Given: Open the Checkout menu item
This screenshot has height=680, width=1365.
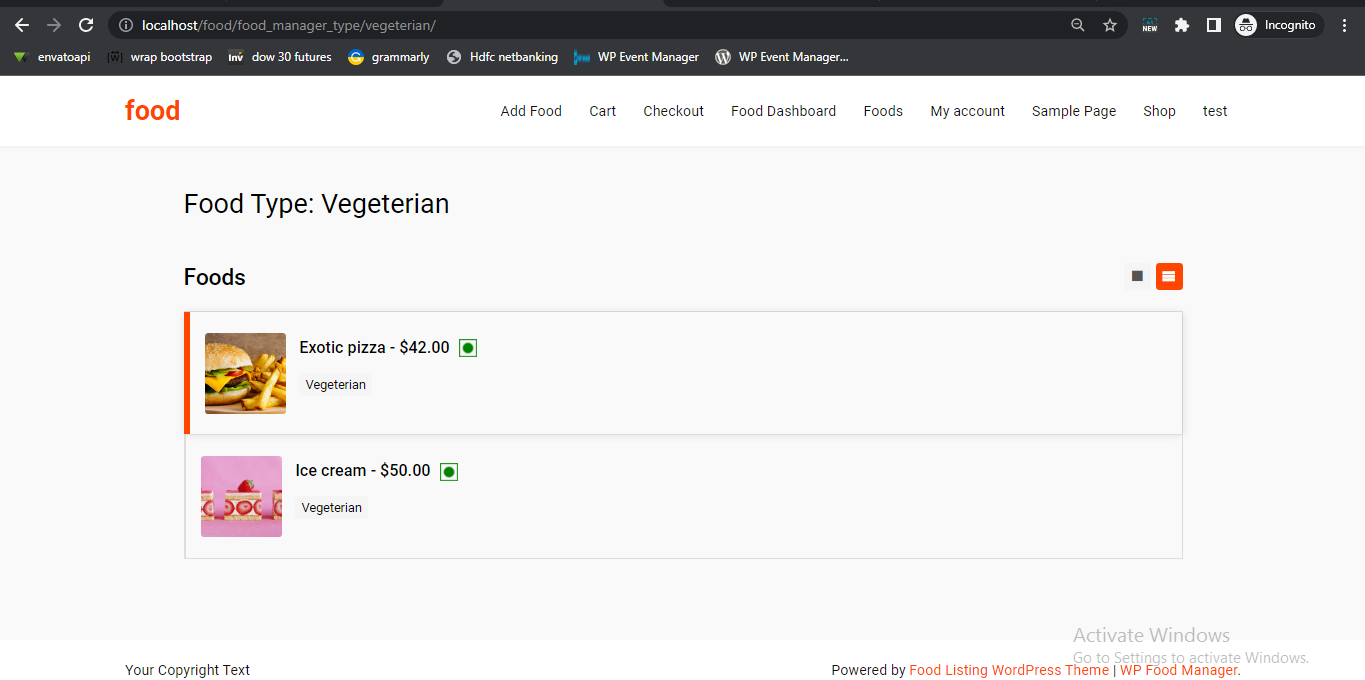Looking at the screenshot, I should tap(674, 111).
